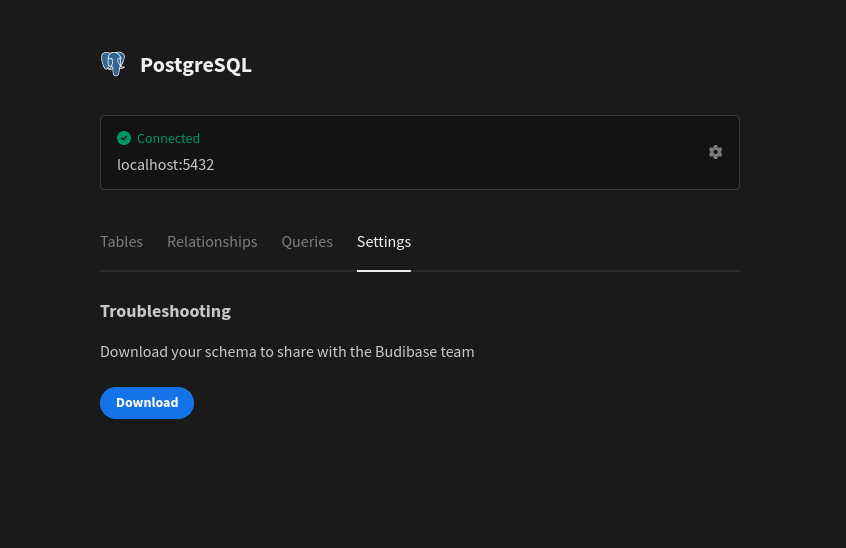Click the PostgreSQL datasource title

coord(196,65)
